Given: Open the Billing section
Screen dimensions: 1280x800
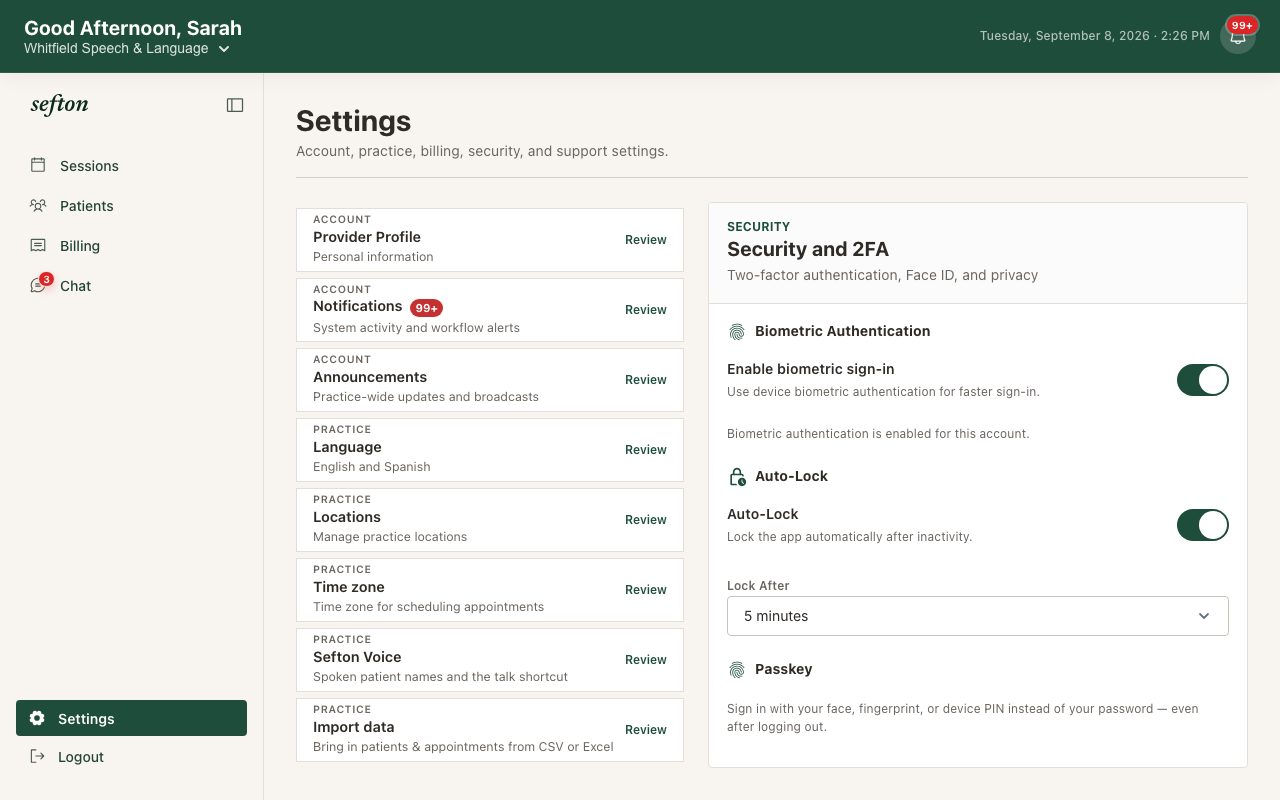Looking at the screenshot, I should pyautogui.click(x=131, y=246).
